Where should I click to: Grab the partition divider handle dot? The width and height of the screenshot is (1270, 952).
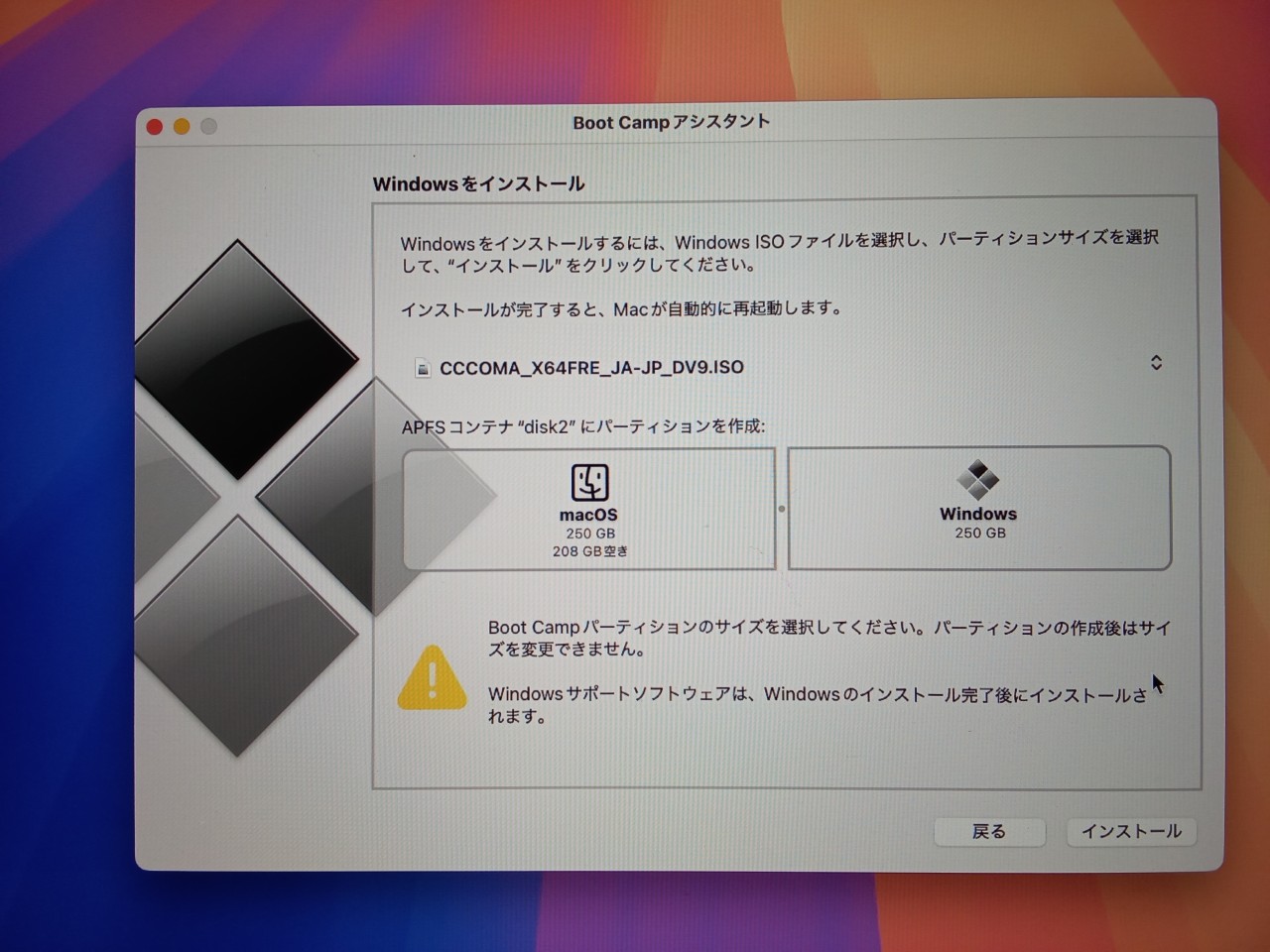pyautogui.click(x=782, y=509)
